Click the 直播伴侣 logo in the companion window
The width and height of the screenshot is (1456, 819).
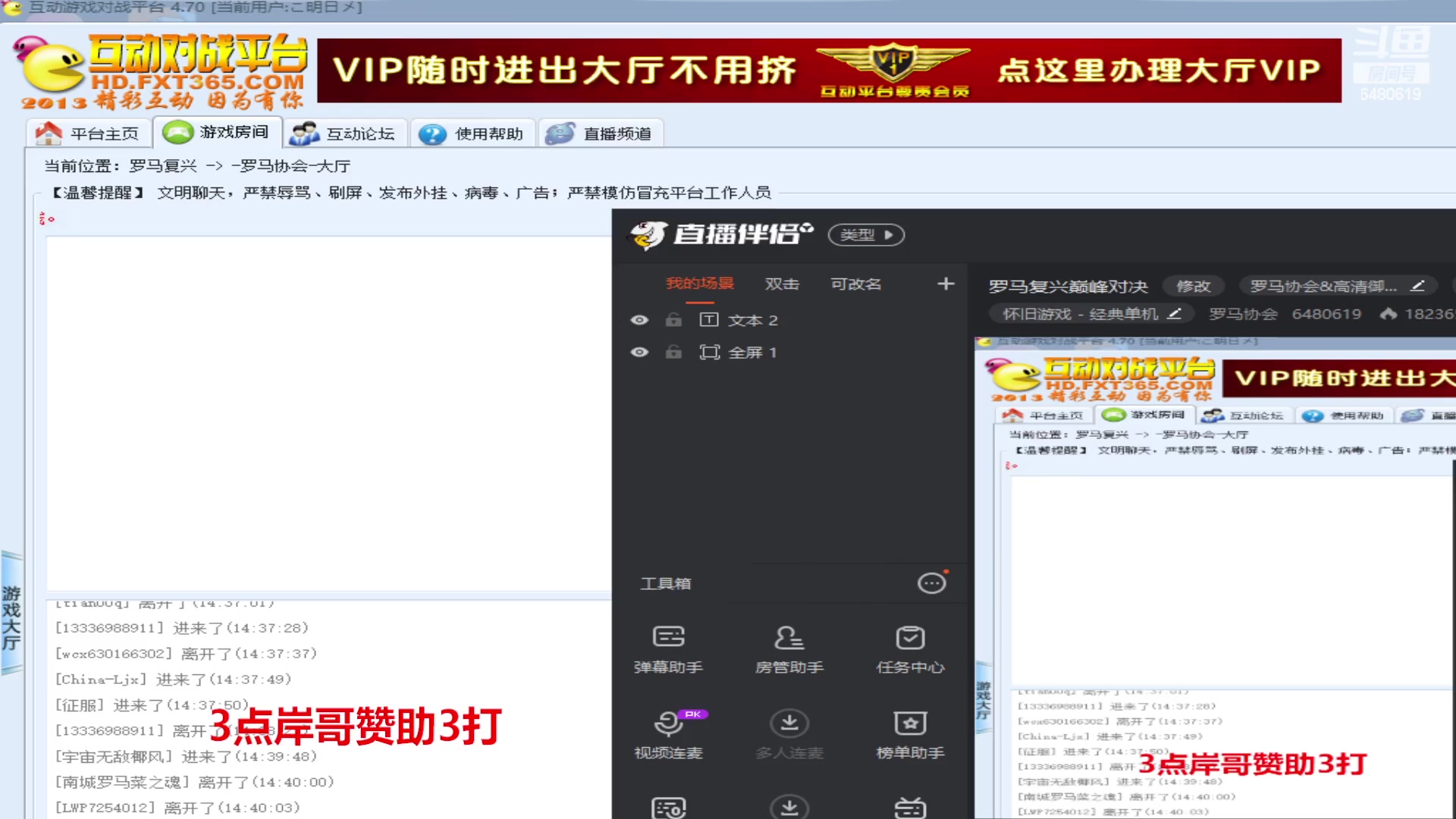(x=721, y=234)
